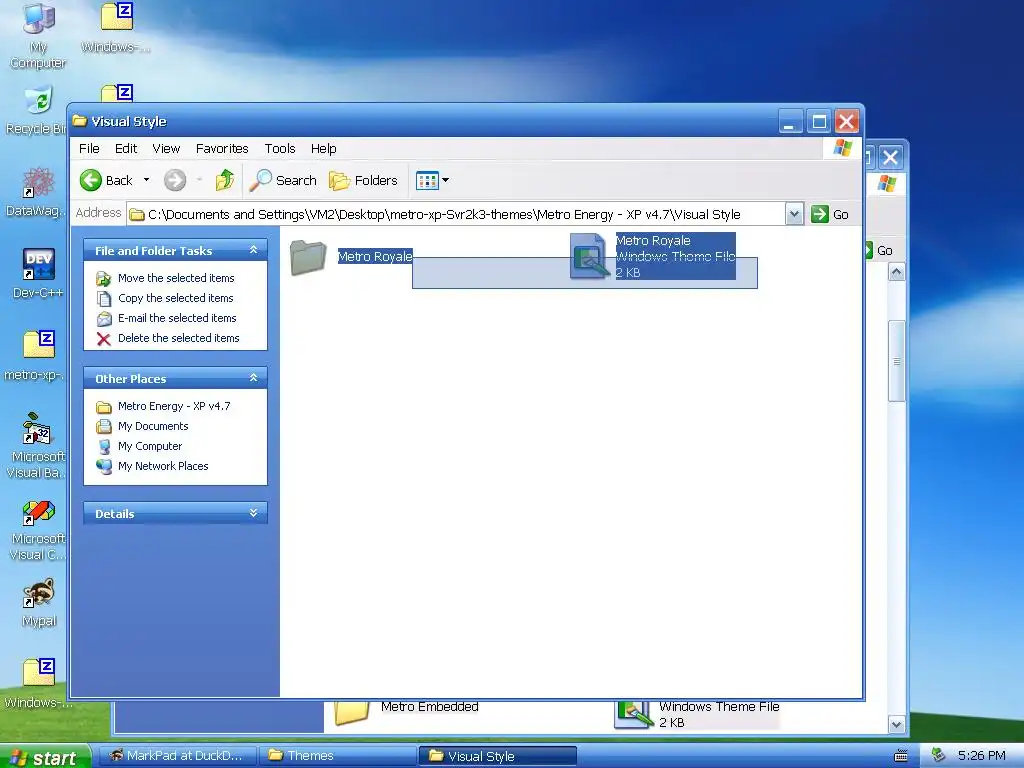Viewport: 1024px width, 768px height.
Task: Click the keyboard icon in the system tray
Action: click(901, 756)
